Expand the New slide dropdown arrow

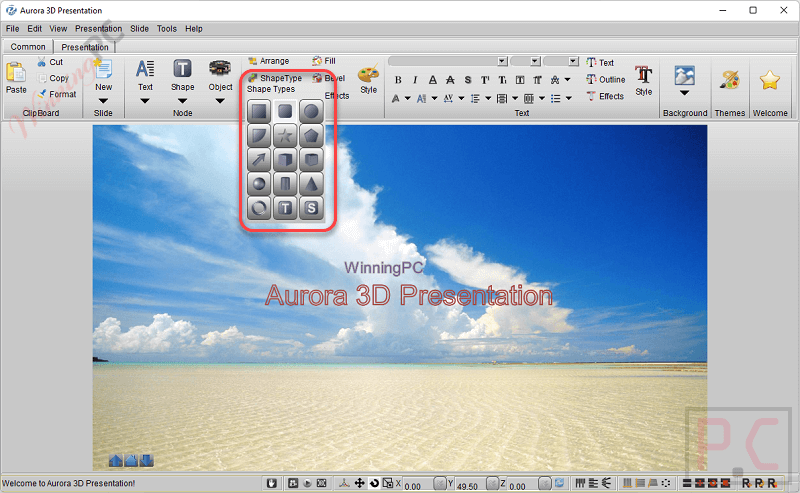click(x=103, y=101)
